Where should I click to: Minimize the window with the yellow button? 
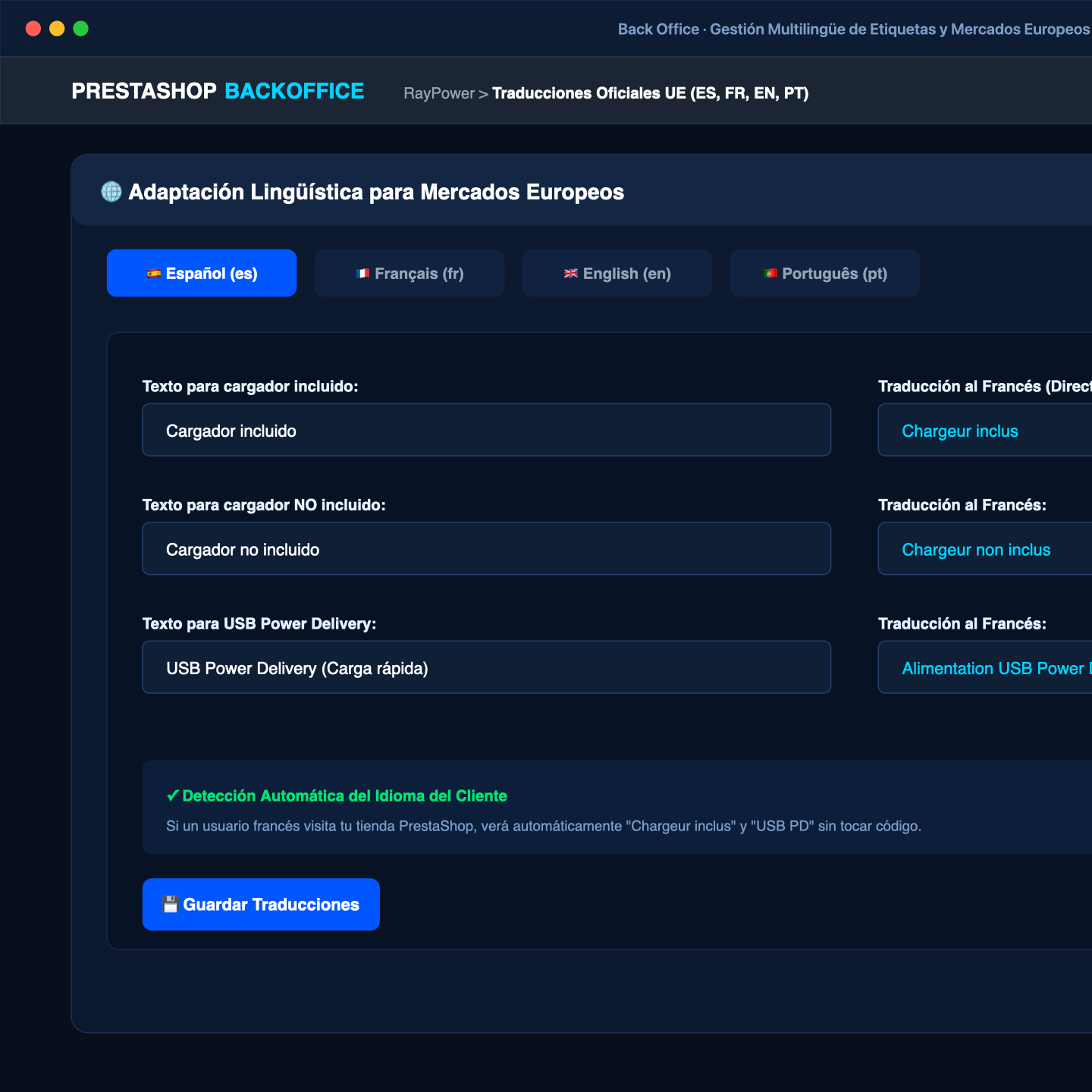[x=57, y=29]
